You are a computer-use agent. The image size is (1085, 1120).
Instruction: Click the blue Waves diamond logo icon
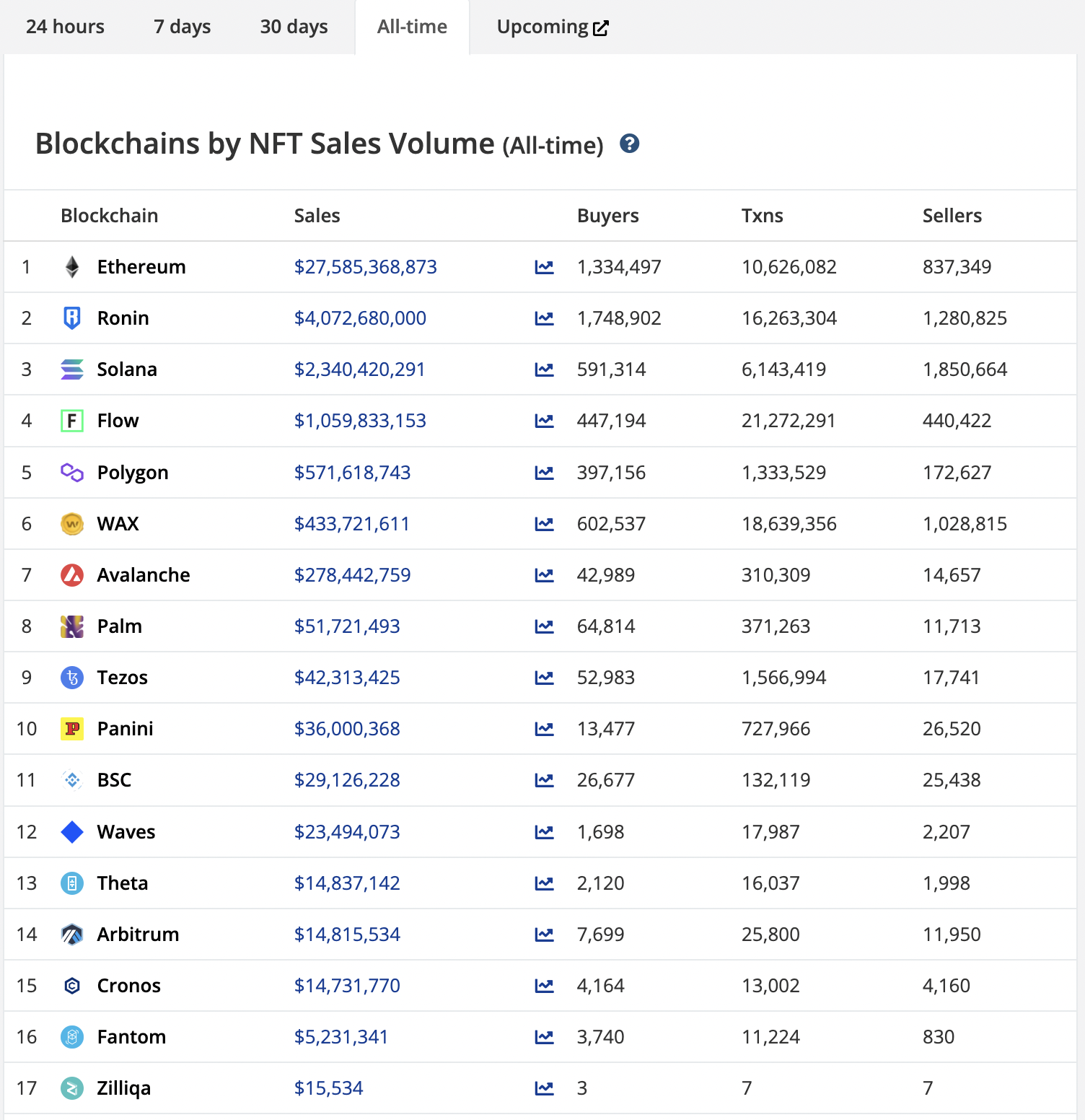point(72,832)
